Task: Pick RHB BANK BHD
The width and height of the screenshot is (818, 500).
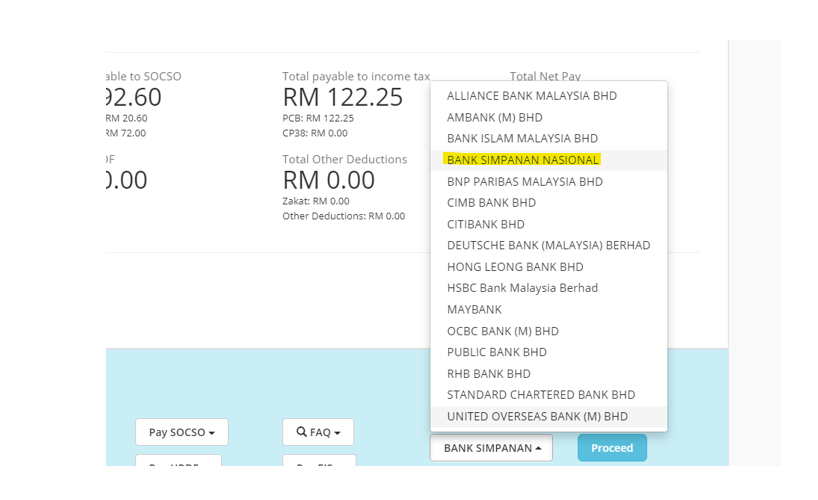Action: click(x=548, y=374)
